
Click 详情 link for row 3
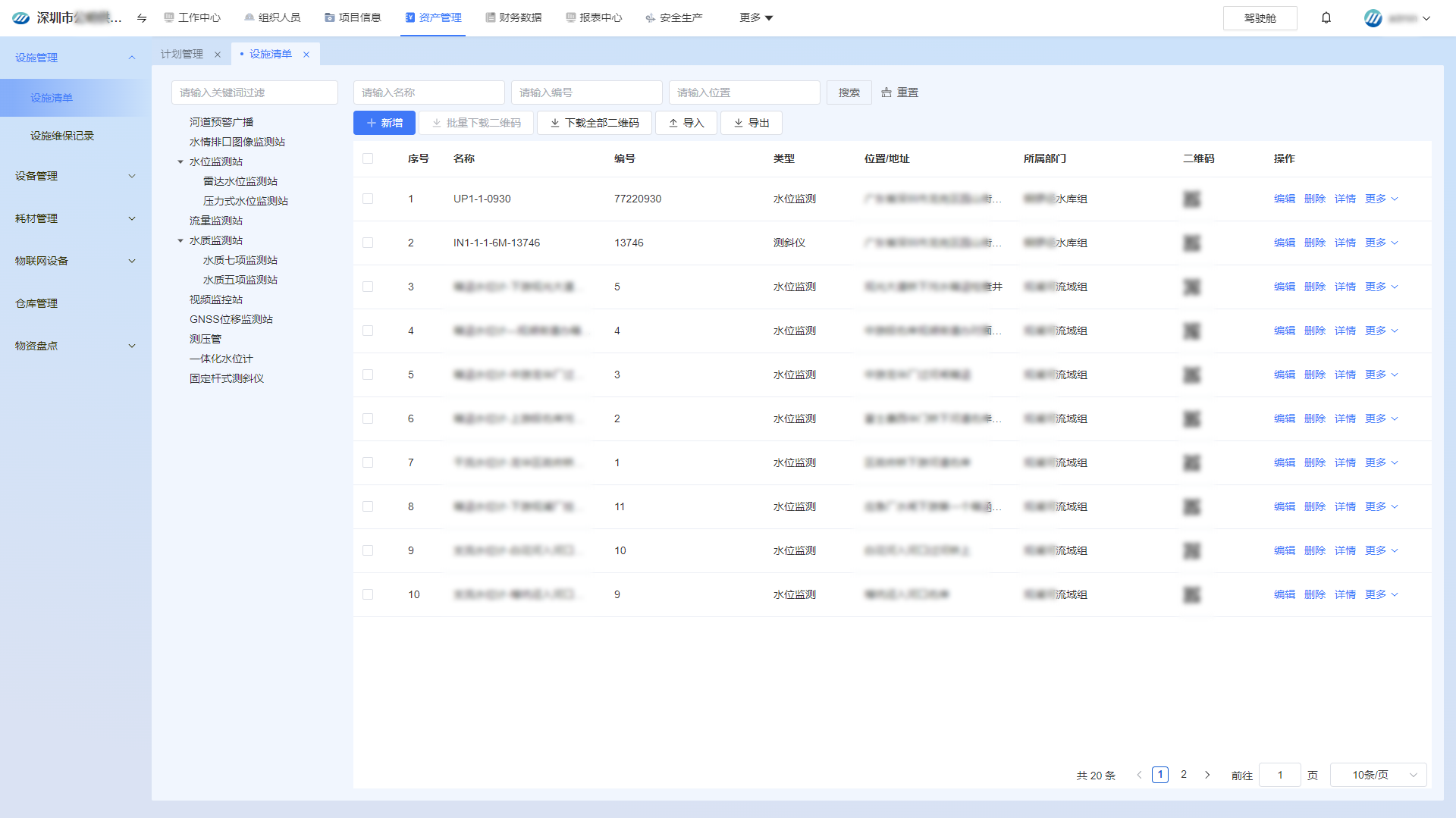[1345, 287]
